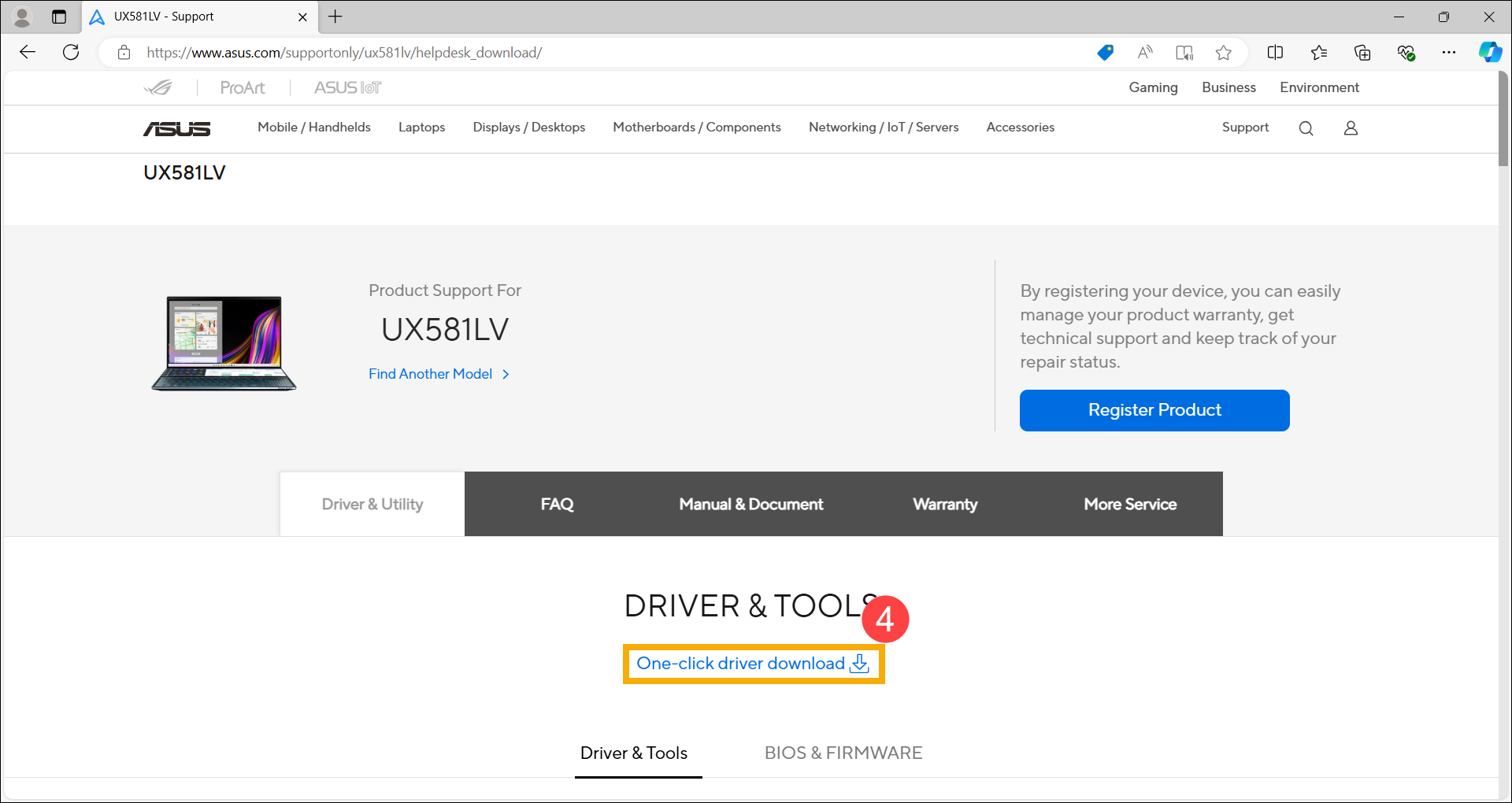Open Mobile / Handhelds menu
This screenshot has height=803, width=1512.
[314, 127]
